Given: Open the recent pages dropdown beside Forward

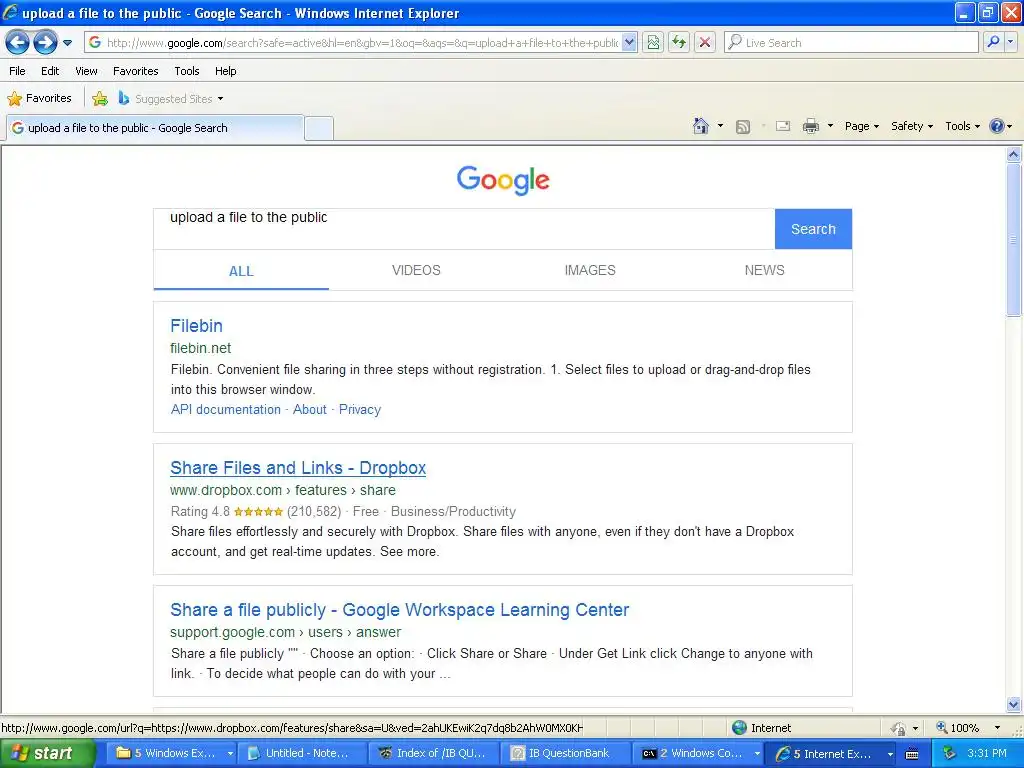Looking at the screenshot, I should [x=67, y=43].
